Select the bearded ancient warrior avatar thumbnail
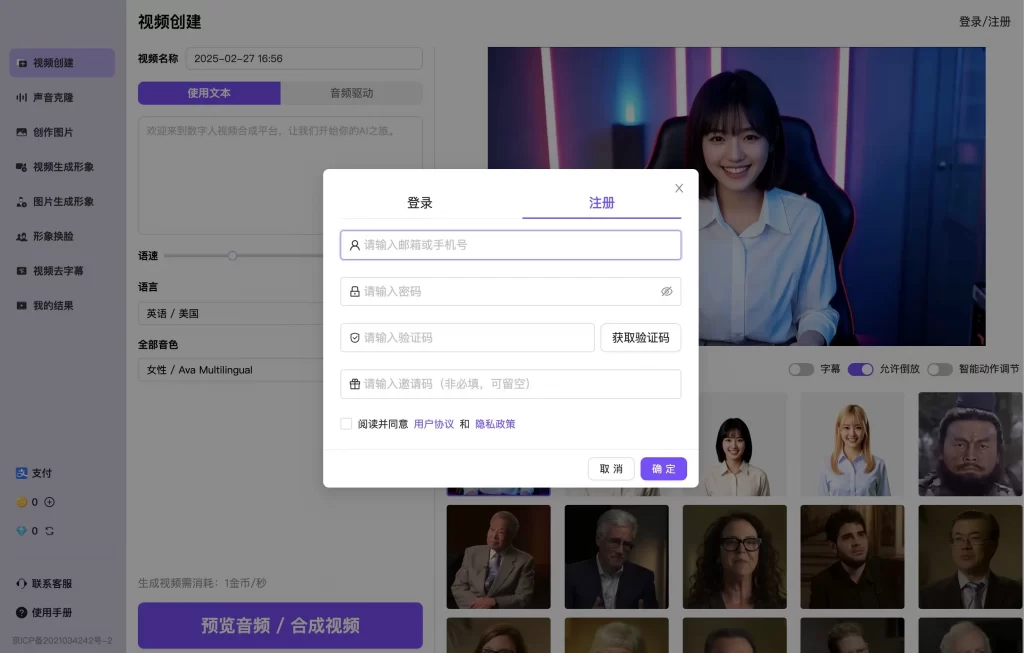The width and height of the screenshot is (1024, 653). [970, 444]
